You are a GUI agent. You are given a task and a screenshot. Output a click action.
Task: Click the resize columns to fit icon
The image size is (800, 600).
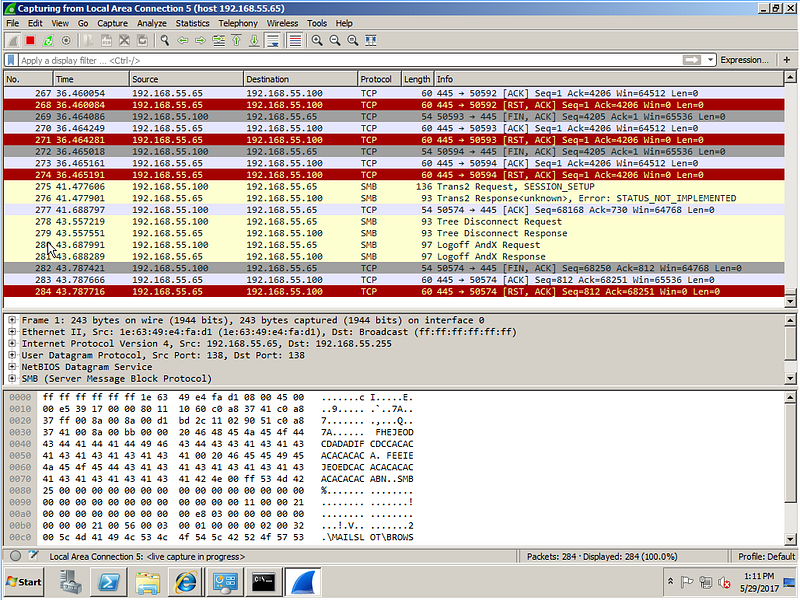pyautogui.click(x=371, y=41)
